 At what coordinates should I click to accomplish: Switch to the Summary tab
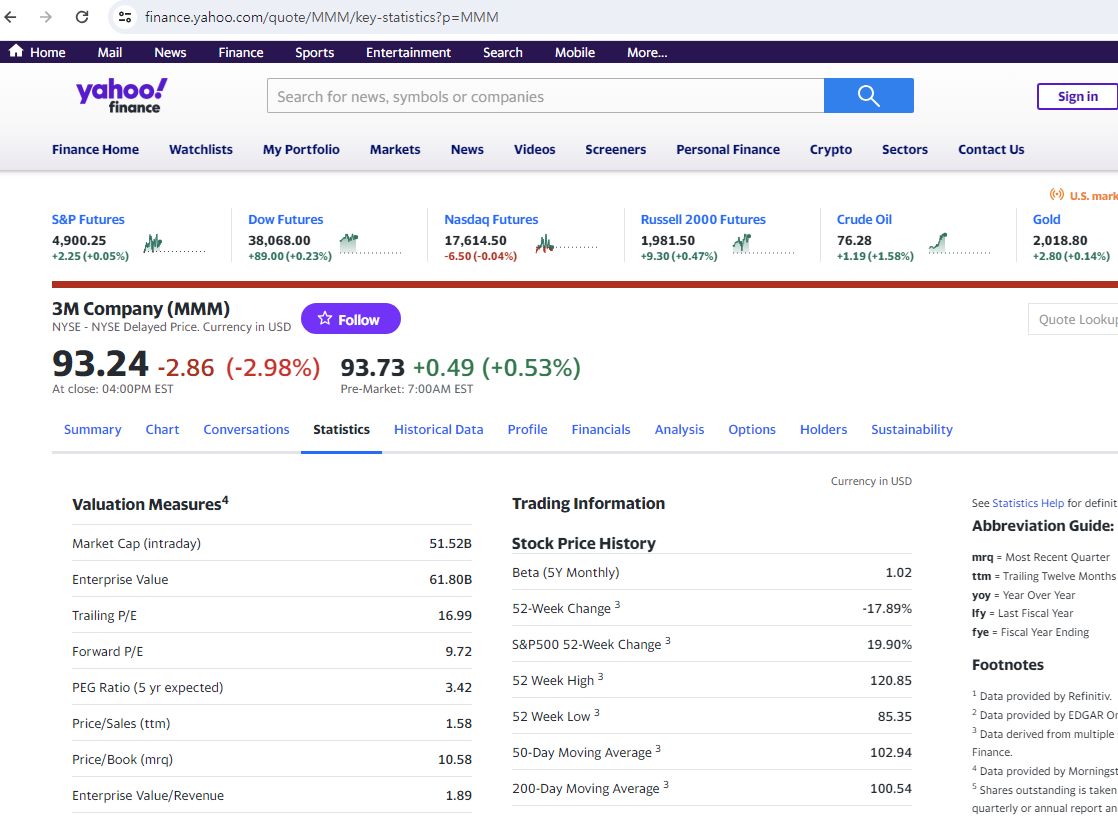click(93, 429)
